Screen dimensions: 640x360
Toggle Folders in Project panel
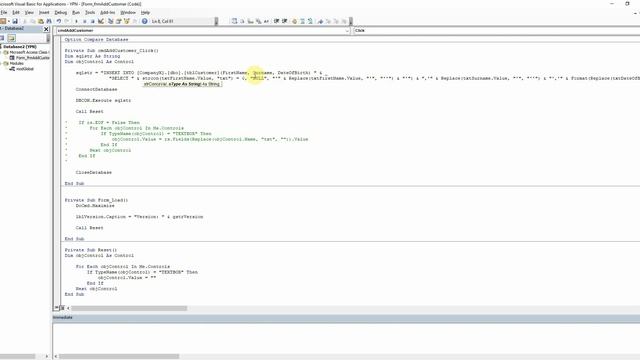pos(11,38)
